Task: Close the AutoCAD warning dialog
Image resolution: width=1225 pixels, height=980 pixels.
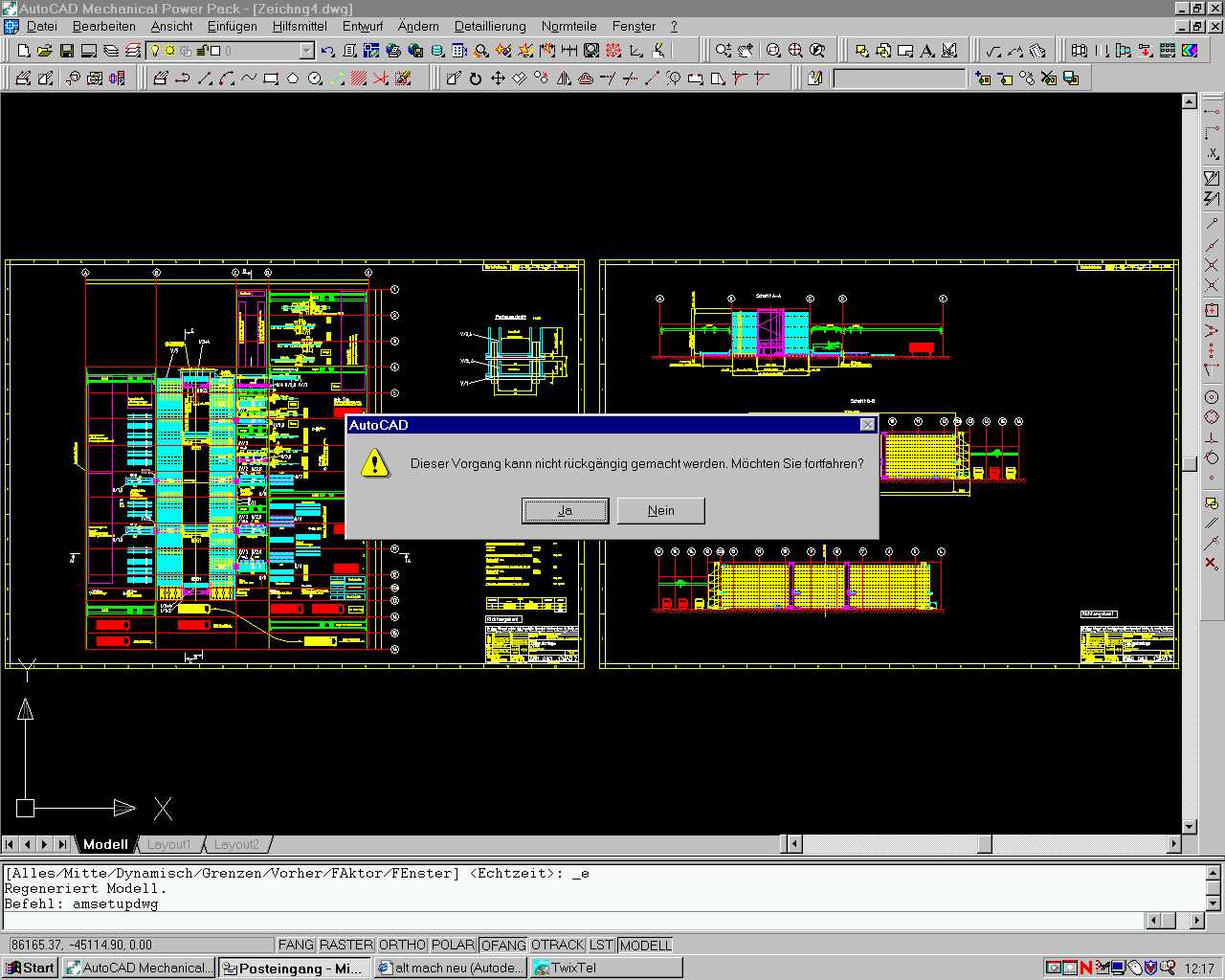Action: pyautogui.click(x=867, y=424)
